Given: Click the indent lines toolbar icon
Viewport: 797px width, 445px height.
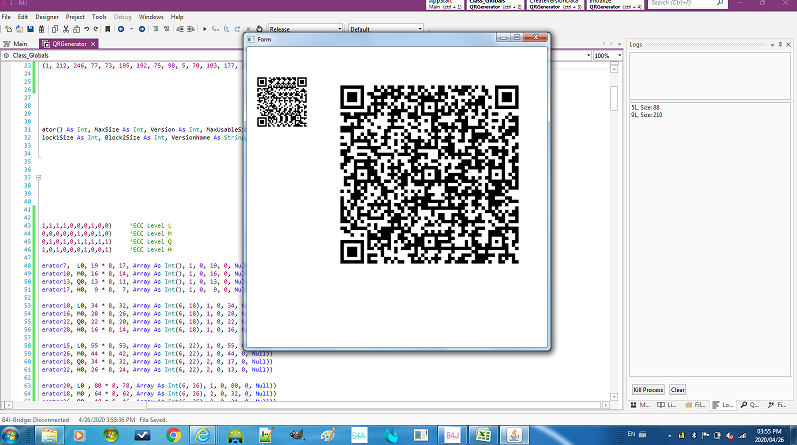Looking at the screenshot, I should point(191,29).
